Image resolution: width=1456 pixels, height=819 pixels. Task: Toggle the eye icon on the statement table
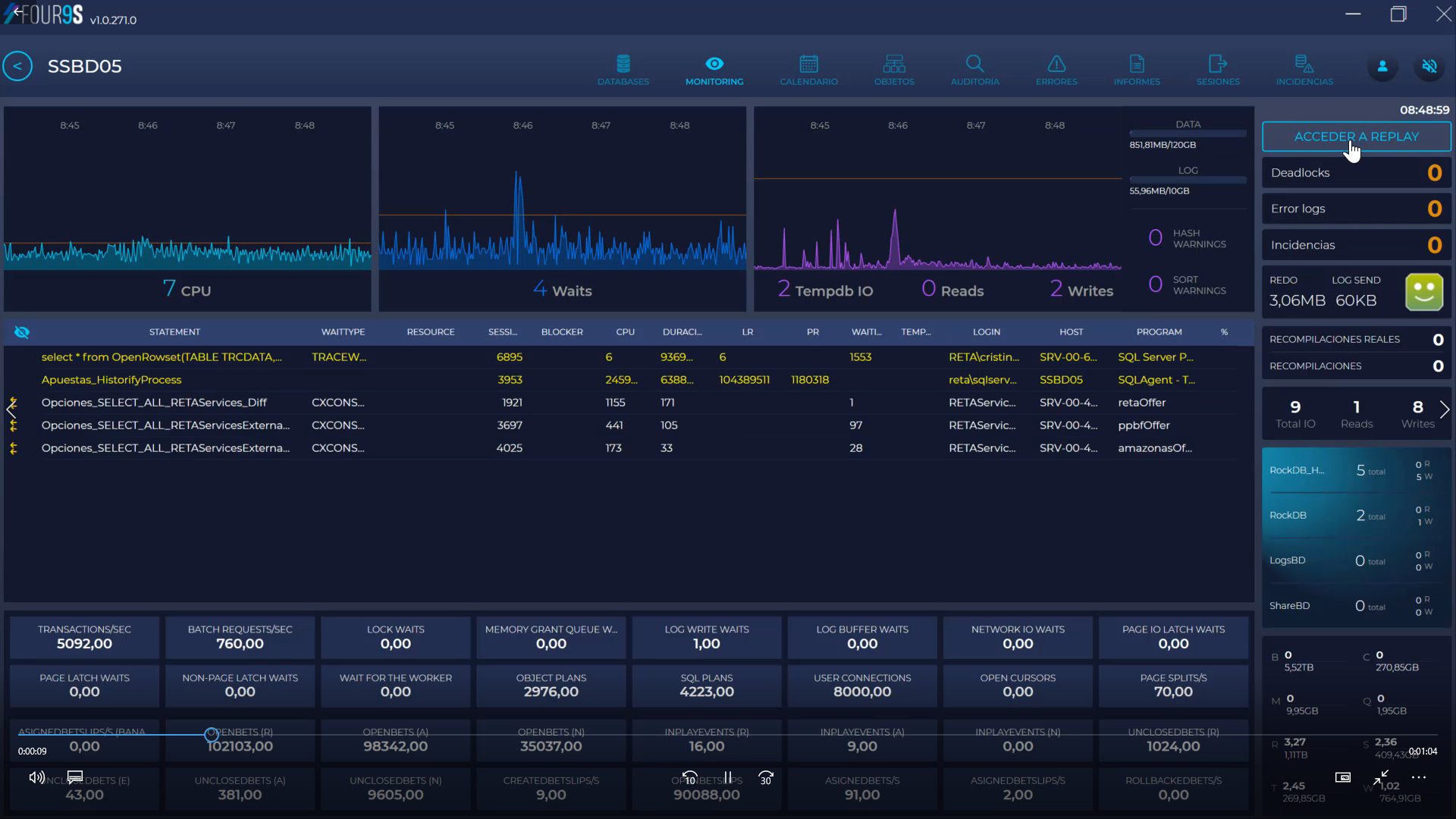coord(22,331)
